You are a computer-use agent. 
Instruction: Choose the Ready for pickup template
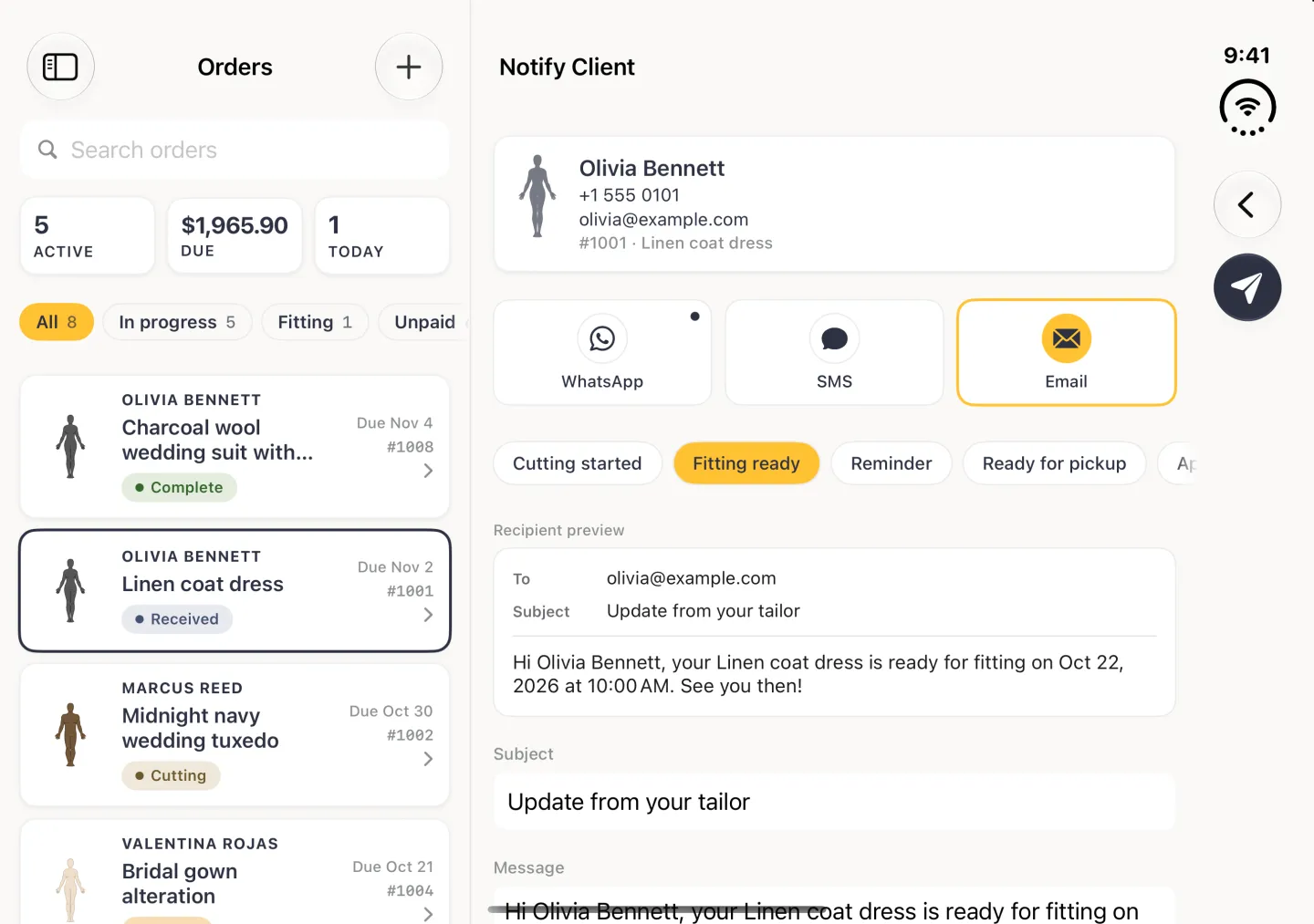pyautogui.click(x=1054, y=463)
